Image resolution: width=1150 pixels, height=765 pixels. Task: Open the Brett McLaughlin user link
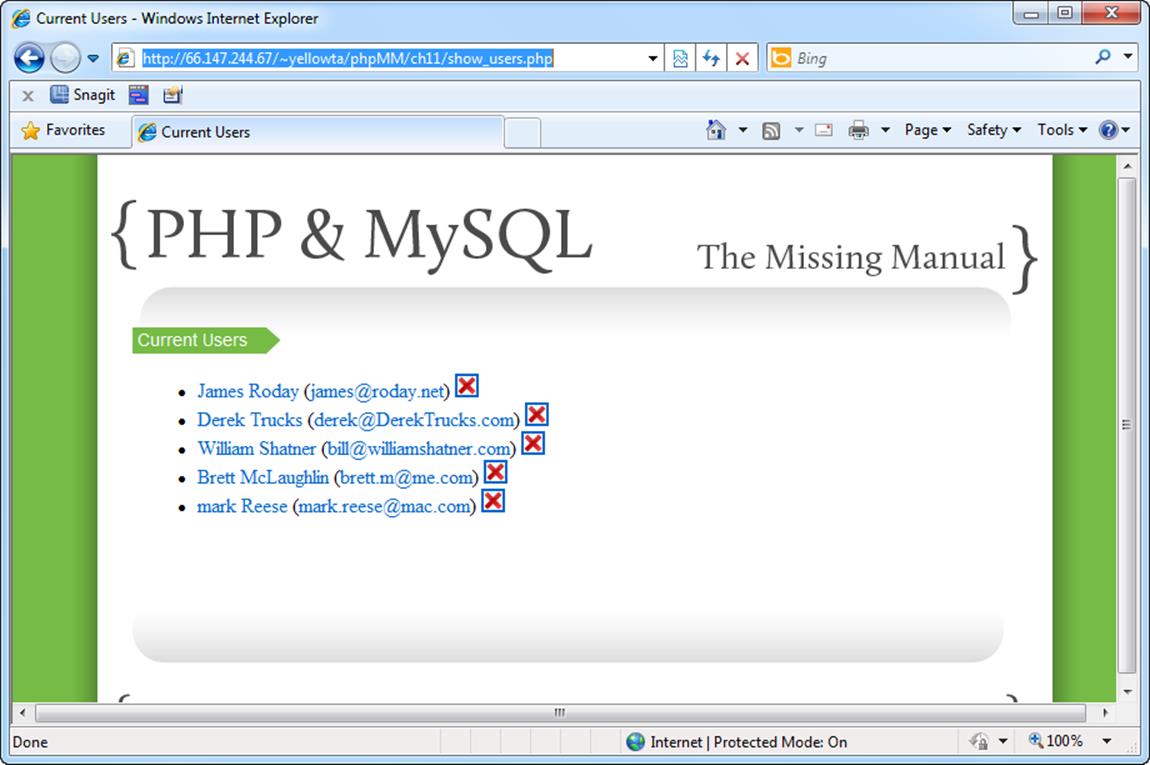(x=263, y=477)
